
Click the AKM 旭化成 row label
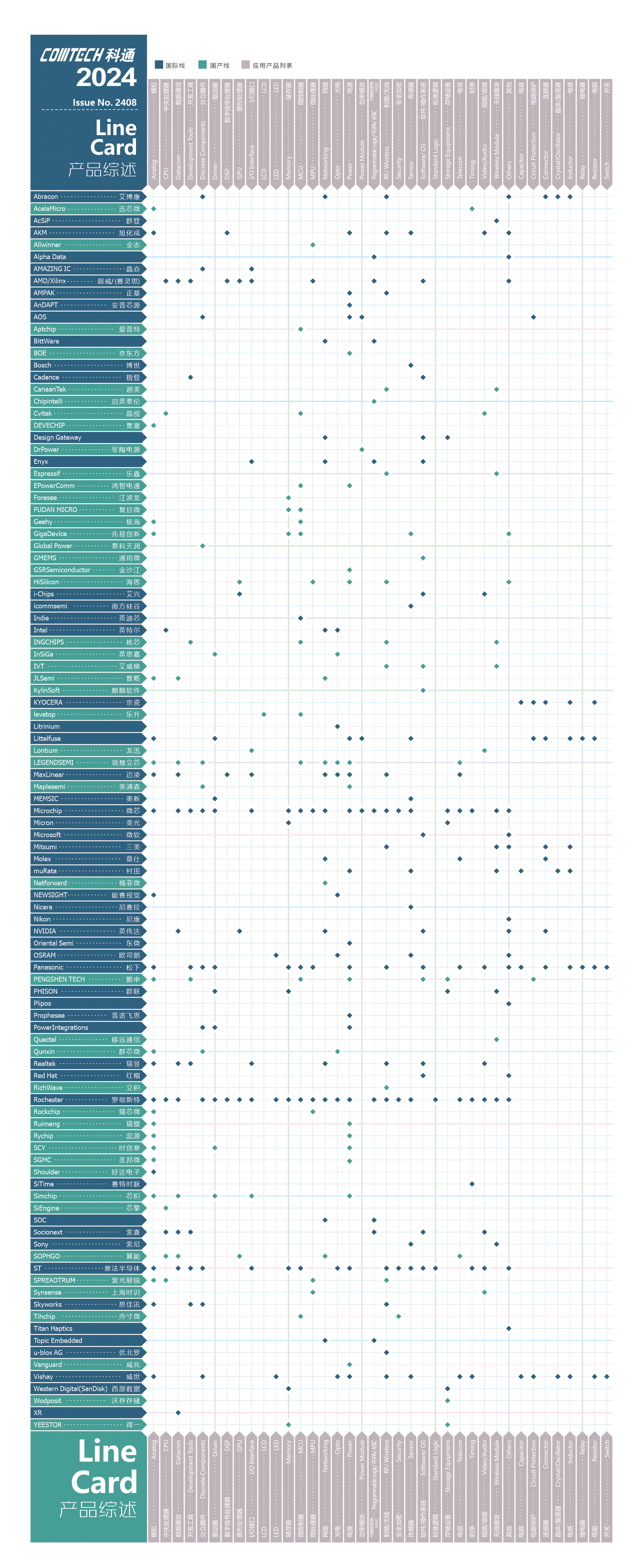[x=88, y=233]
